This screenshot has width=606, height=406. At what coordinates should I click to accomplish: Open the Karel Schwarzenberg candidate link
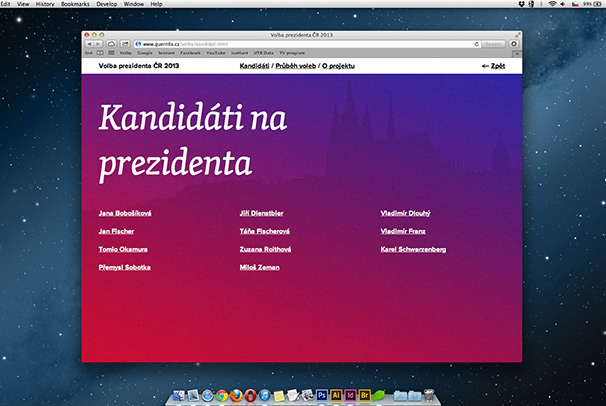tap(413, 249)
